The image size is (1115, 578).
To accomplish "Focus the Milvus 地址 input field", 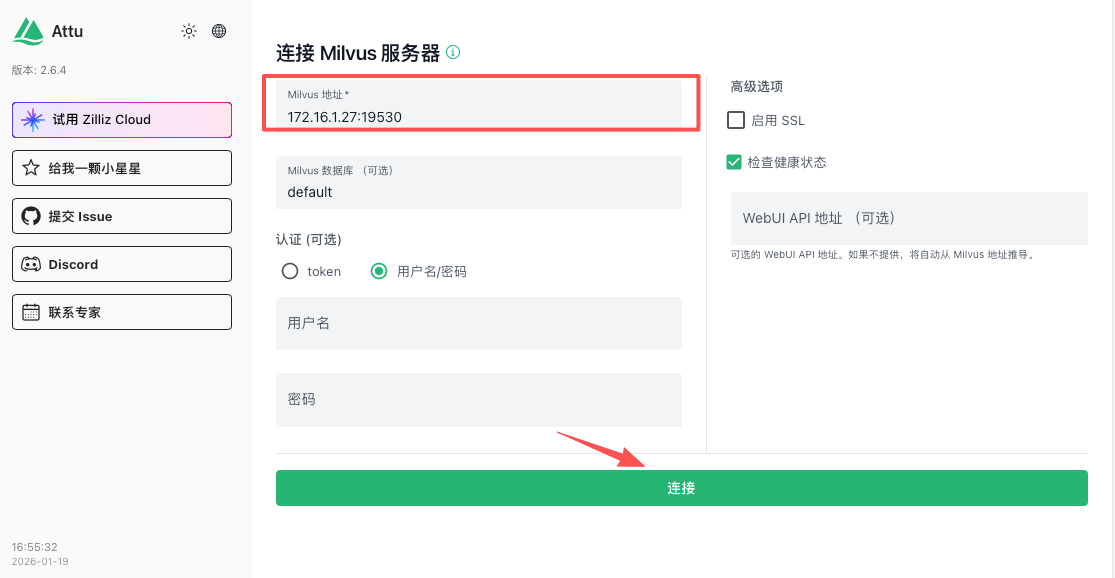I will [478, 116].
